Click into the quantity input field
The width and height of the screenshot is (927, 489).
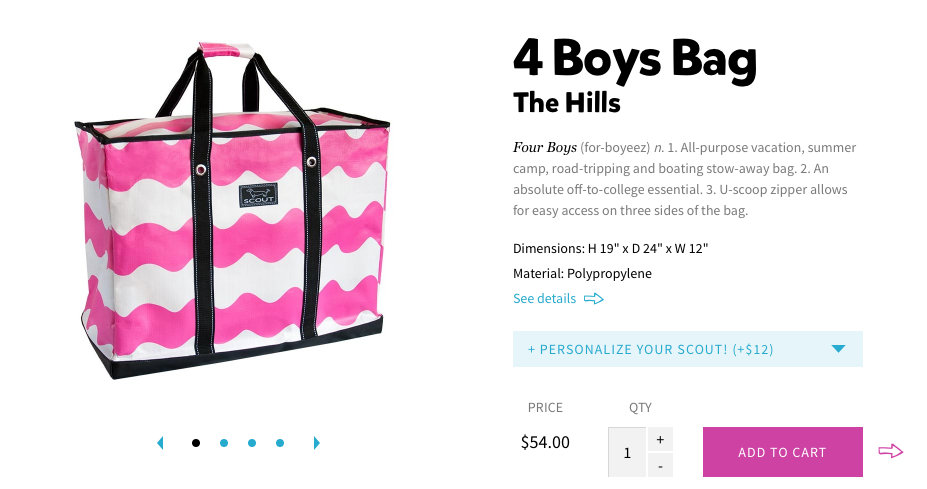(x=627, y=453)
